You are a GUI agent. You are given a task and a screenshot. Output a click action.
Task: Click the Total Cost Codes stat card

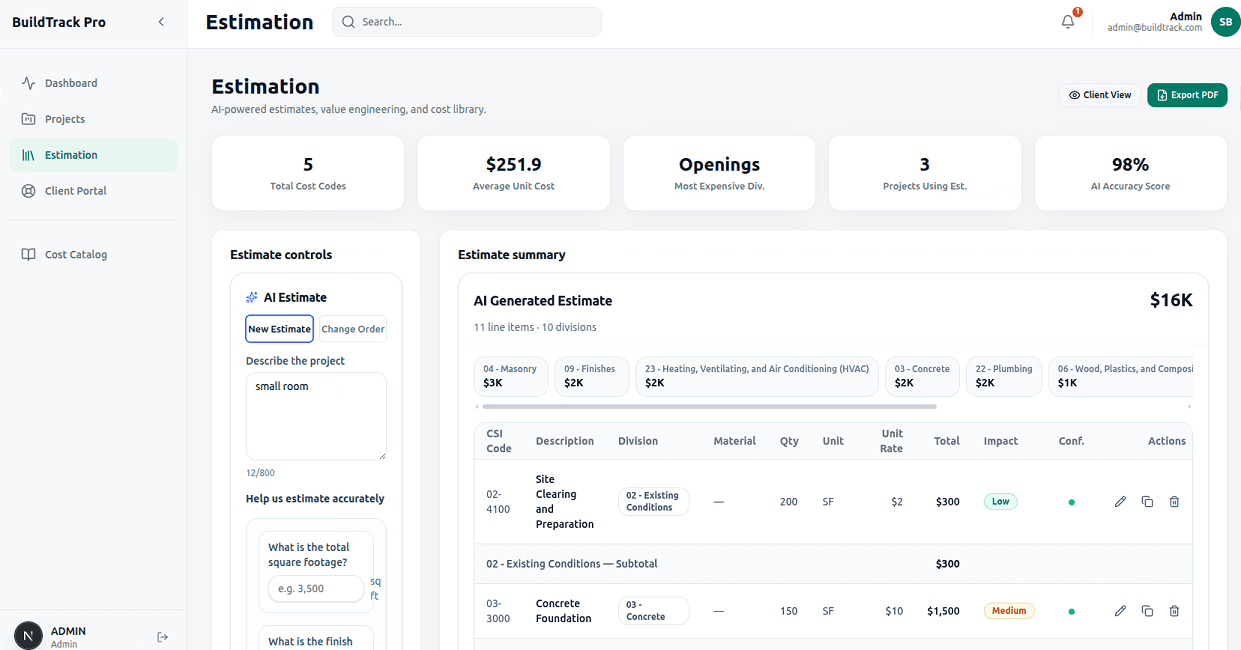coord(308,173)
